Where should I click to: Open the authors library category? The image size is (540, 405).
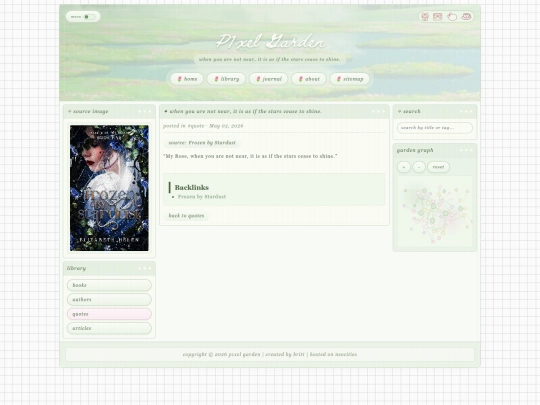point(109,300)
